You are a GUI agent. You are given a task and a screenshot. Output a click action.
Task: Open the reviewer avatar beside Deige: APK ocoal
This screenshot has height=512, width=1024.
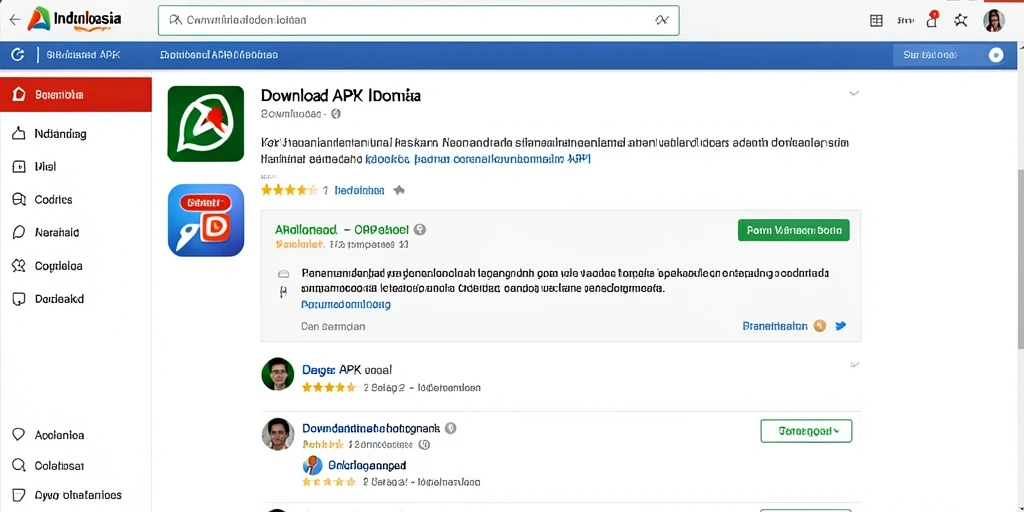[278, 374]
